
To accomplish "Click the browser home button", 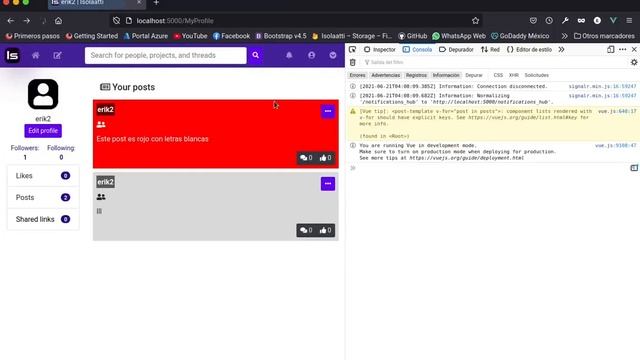I will pyautogui.click(x=58, y=20).
